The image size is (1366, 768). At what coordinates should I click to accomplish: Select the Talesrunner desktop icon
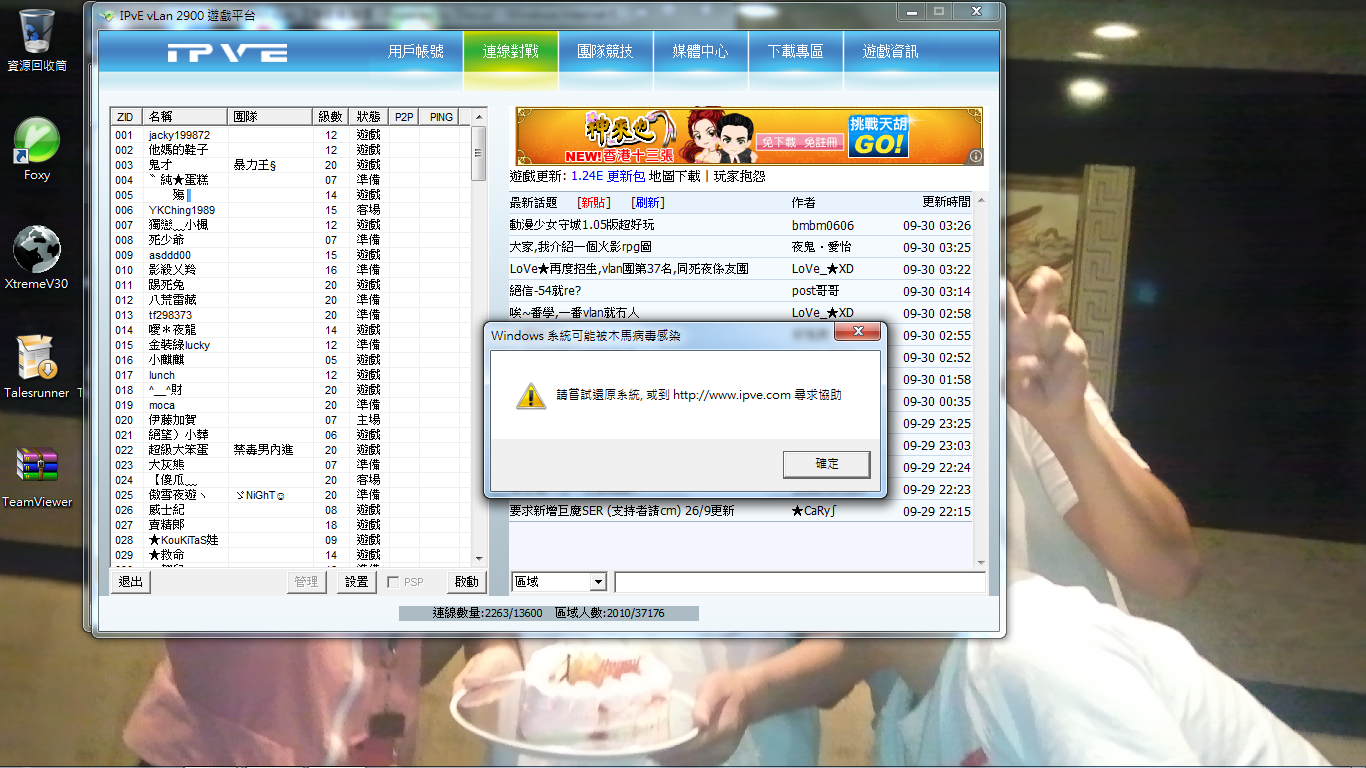tap(37, 366)
